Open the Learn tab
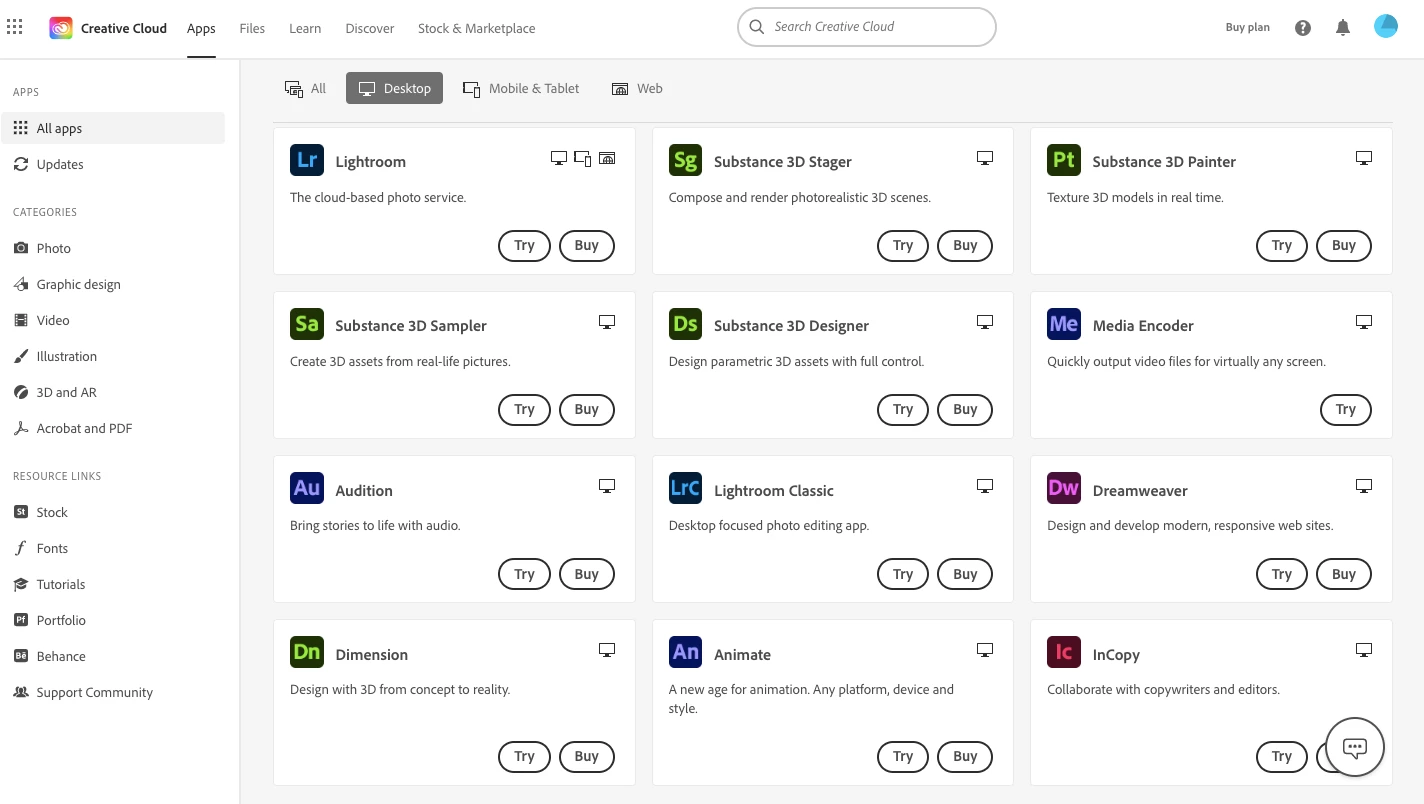 click(305, 28)
